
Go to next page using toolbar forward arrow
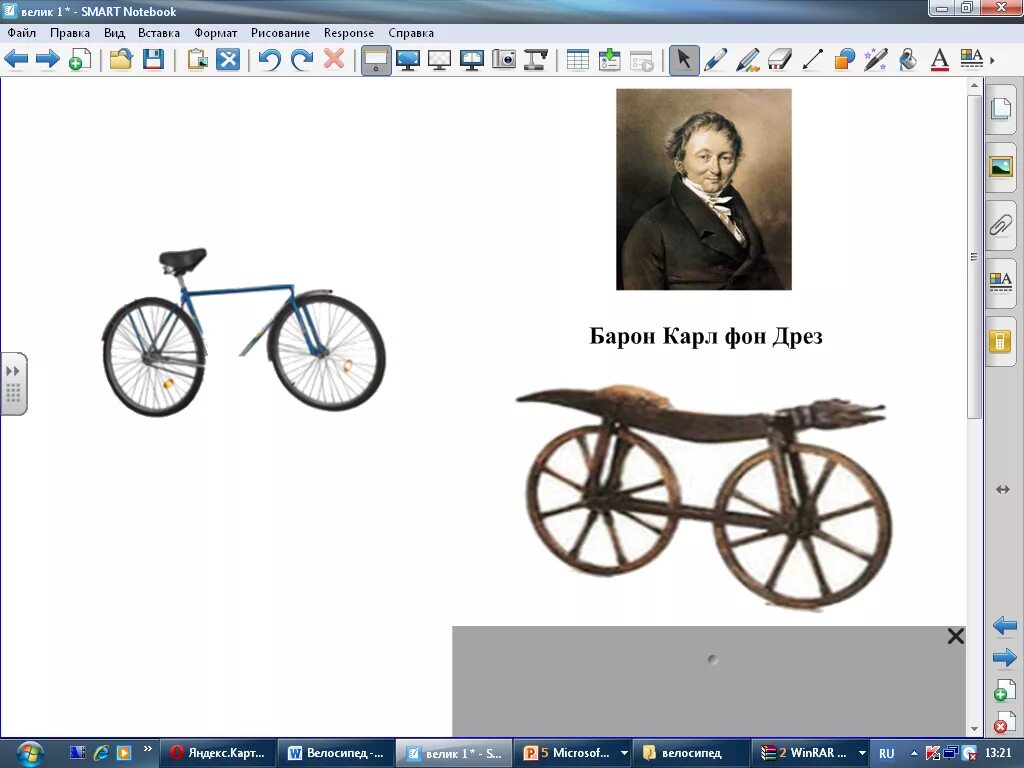[48, 59]
